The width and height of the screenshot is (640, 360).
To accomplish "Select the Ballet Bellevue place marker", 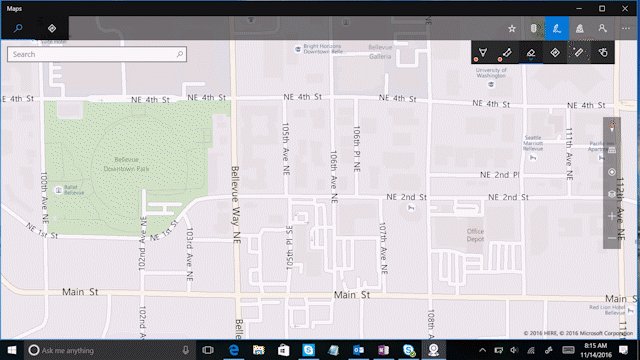I will click(x=58, y=190).
